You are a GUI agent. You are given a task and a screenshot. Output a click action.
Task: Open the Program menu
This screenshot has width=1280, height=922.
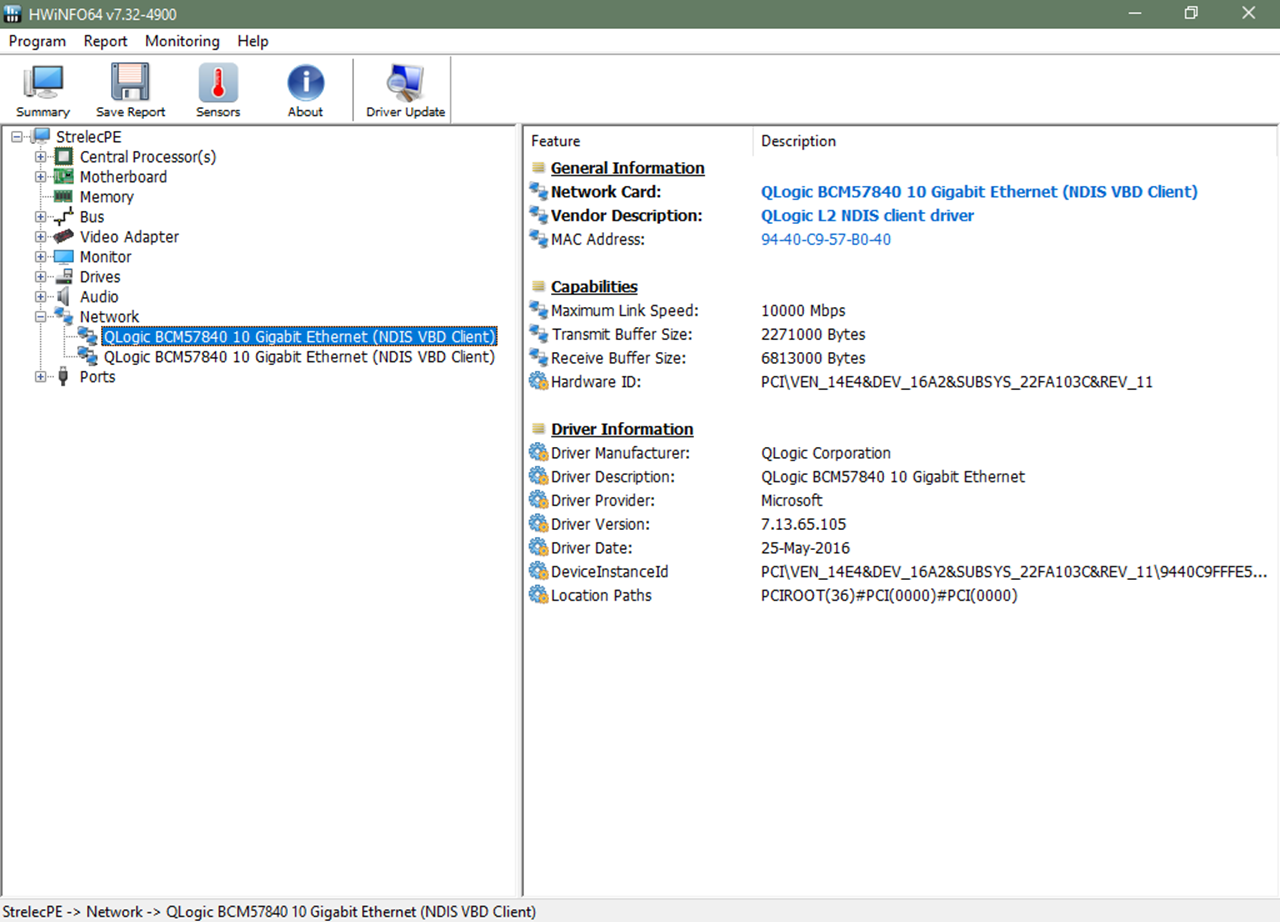(37, 41)
